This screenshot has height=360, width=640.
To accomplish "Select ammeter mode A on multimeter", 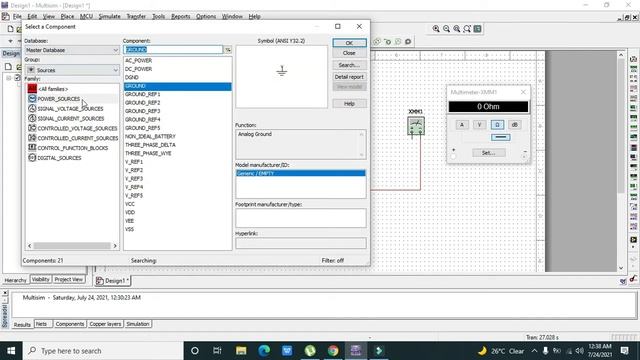I will 462,125.
